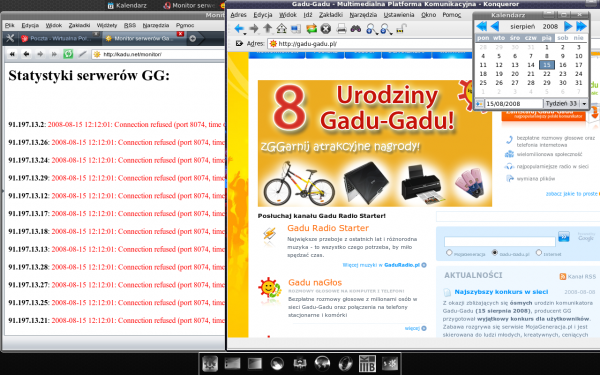Go back in Konqueror toolbar
Screen dimensions: 600x375
point(239,29)
